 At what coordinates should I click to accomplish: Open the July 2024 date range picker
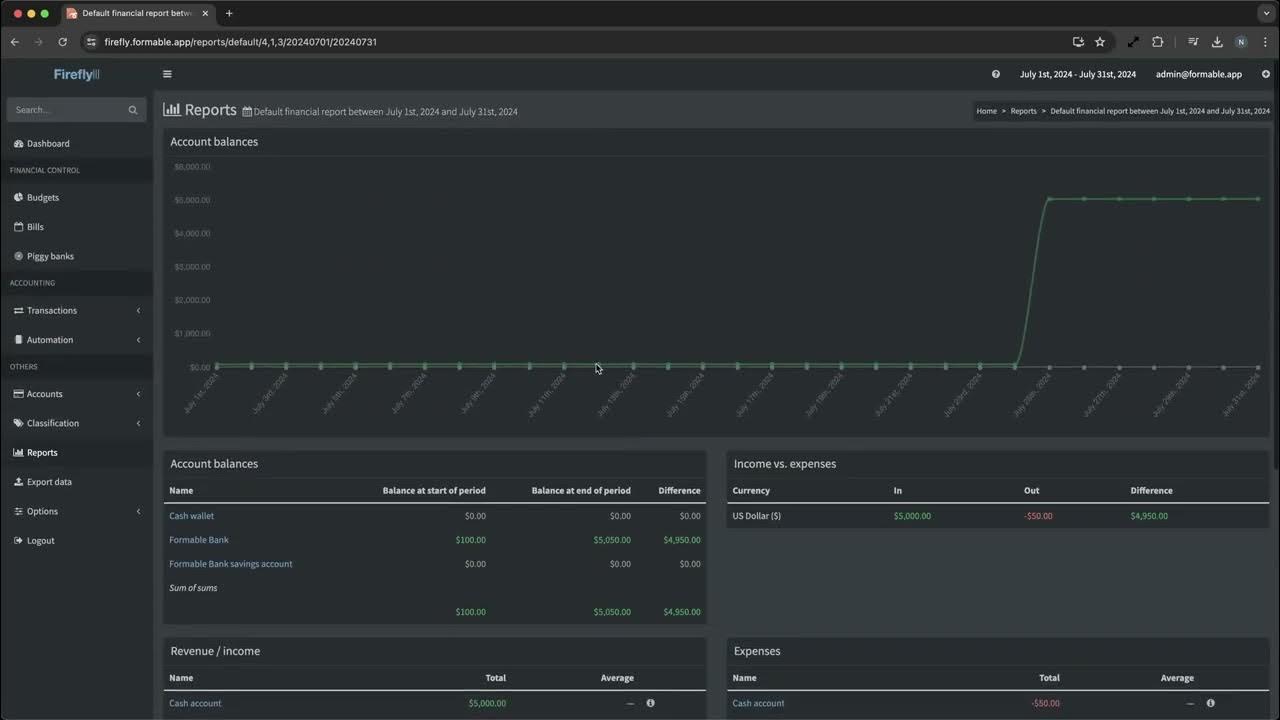(1077, 74)
